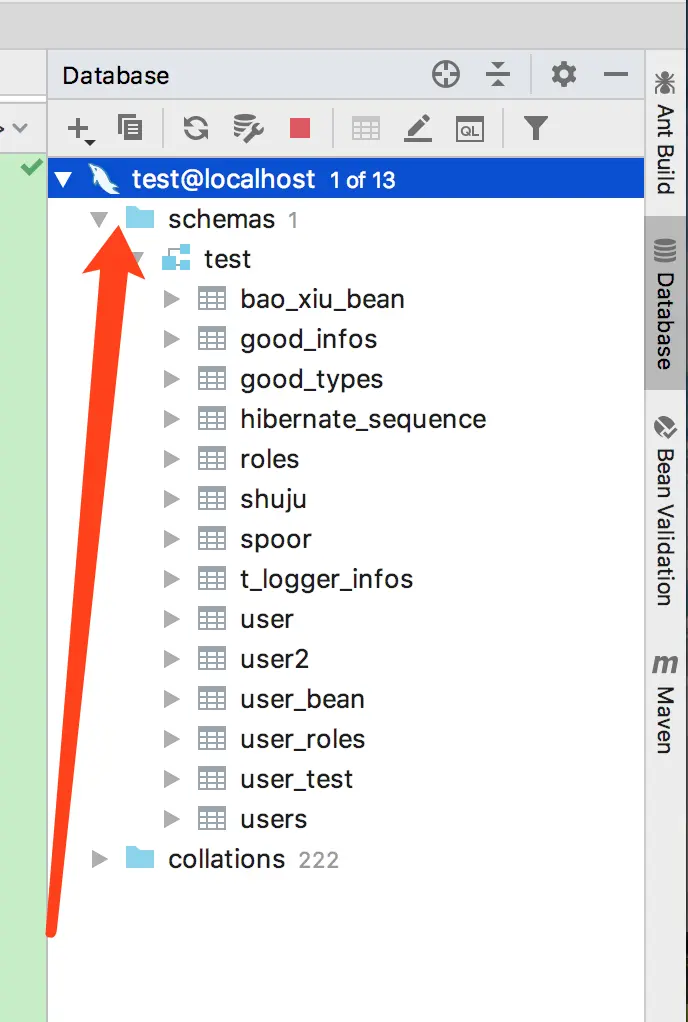Click the red stop/disconnect square icon
Screen dimensions: 688x1022
(300, 127)
